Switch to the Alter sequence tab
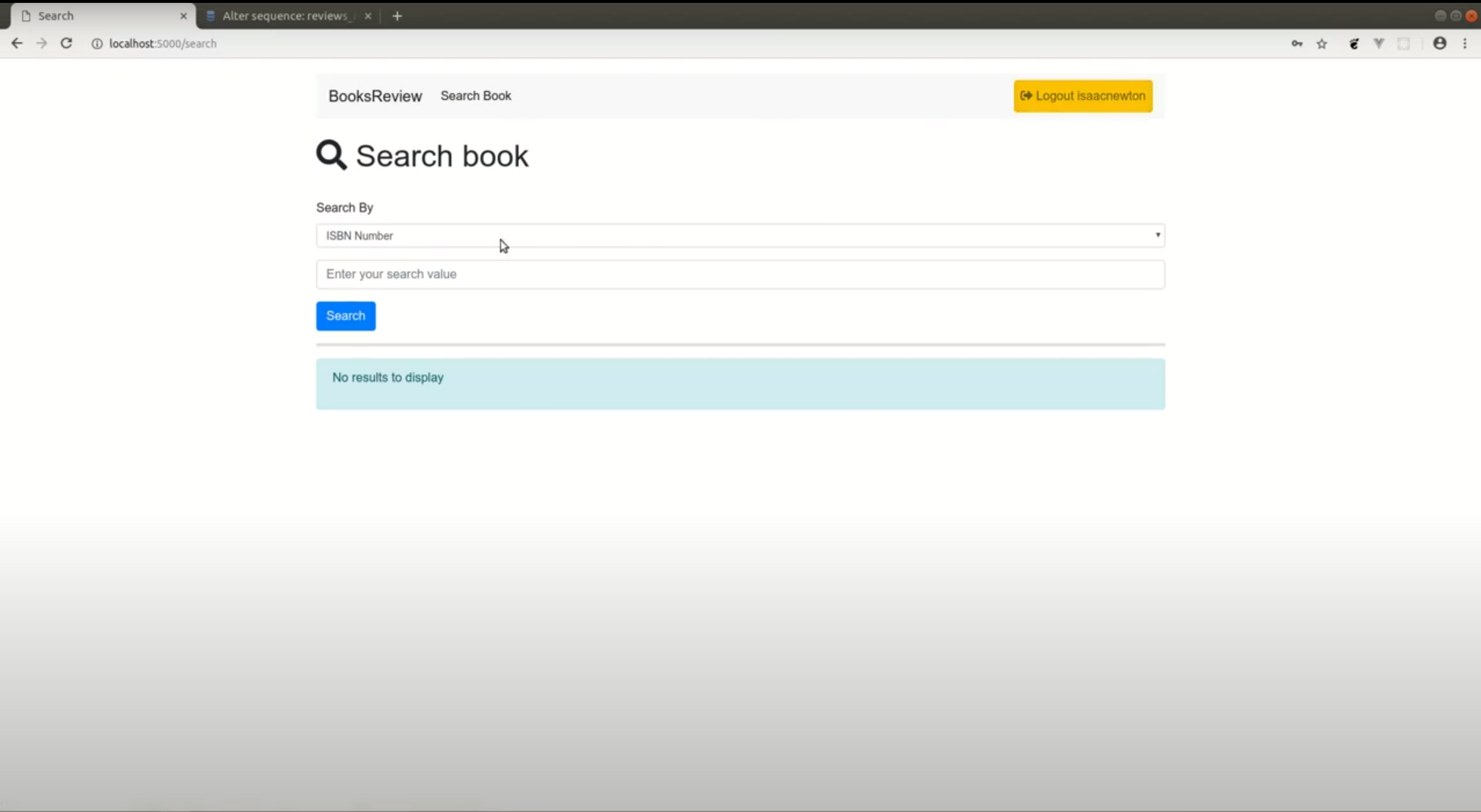This screenshot has height=812, width=1481. point(285,16)
